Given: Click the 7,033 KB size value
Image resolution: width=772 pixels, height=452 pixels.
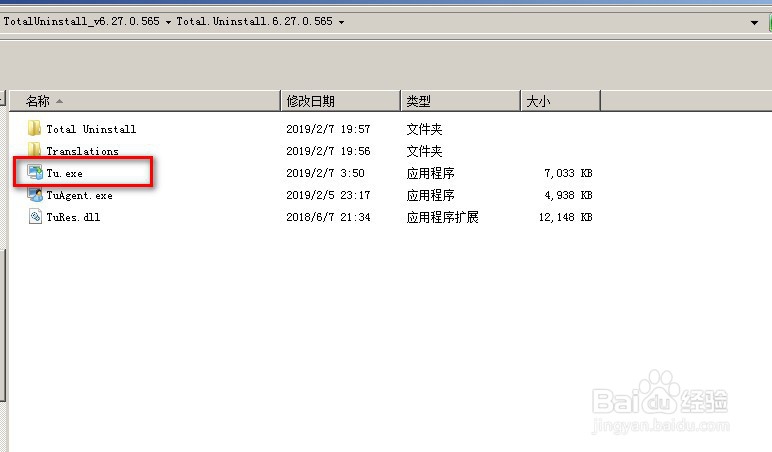Looking at the screenshot, I should tap(568, 173).
